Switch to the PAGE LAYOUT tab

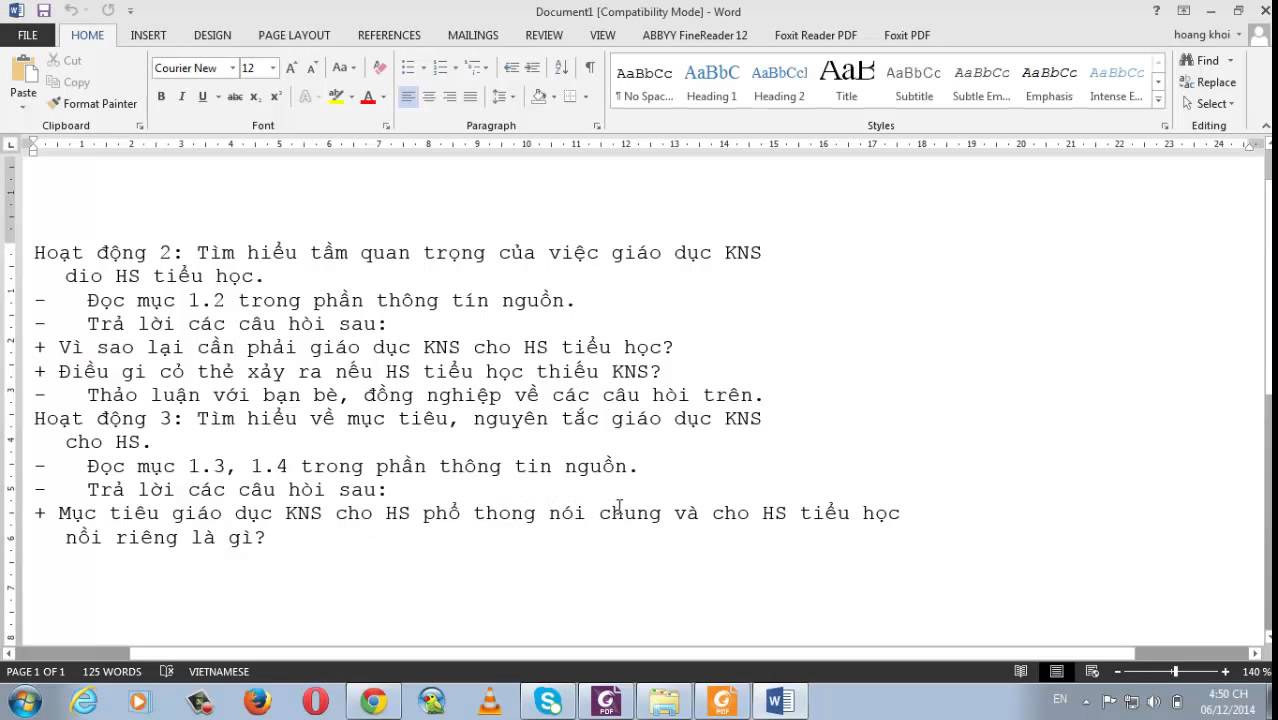(294, 35)
